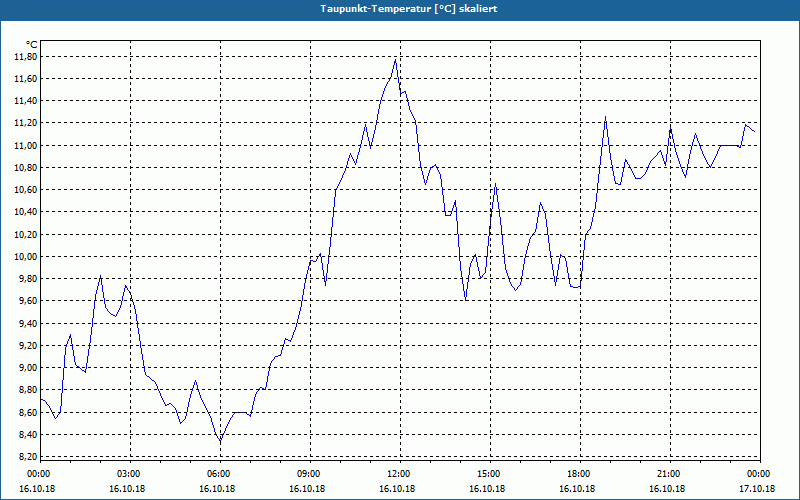Viewport: 800px width, 500px height.
Task: Click the 10,40 y-axis label
Action: click(x=25, y=212)
